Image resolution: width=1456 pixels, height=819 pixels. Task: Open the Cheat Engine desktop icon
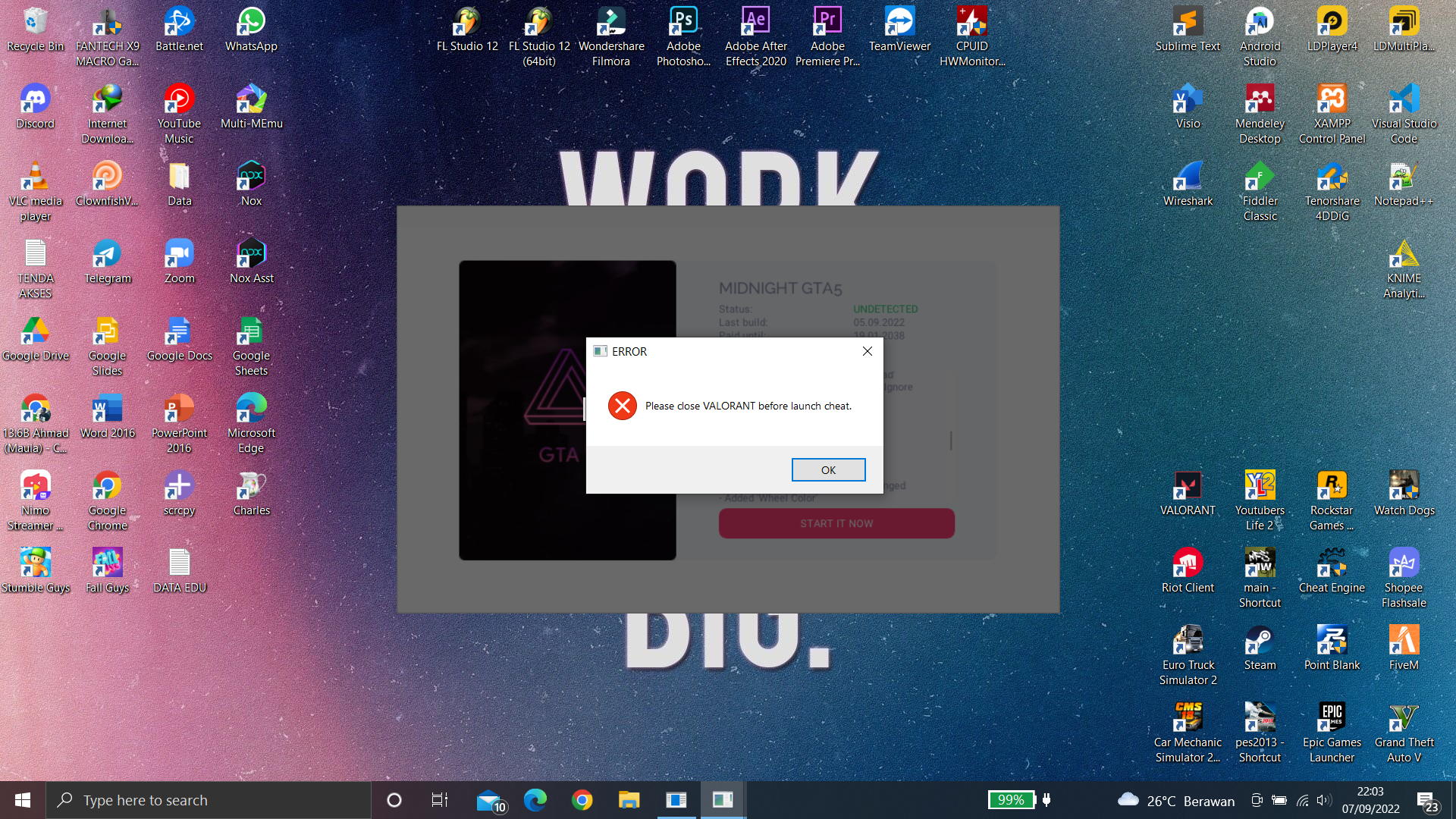(1332, 570)
